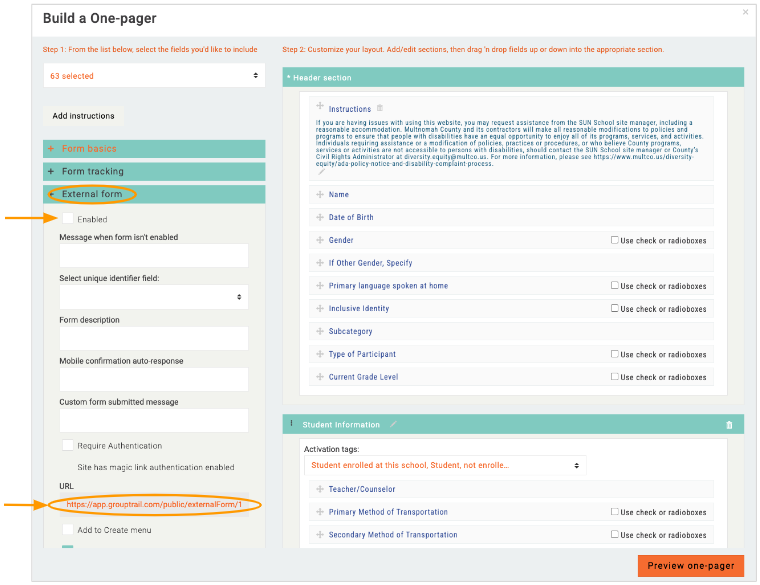Open the Activation tags dropdown
The width and height of the screenshot is (760, 585).
tap(445, 466)
